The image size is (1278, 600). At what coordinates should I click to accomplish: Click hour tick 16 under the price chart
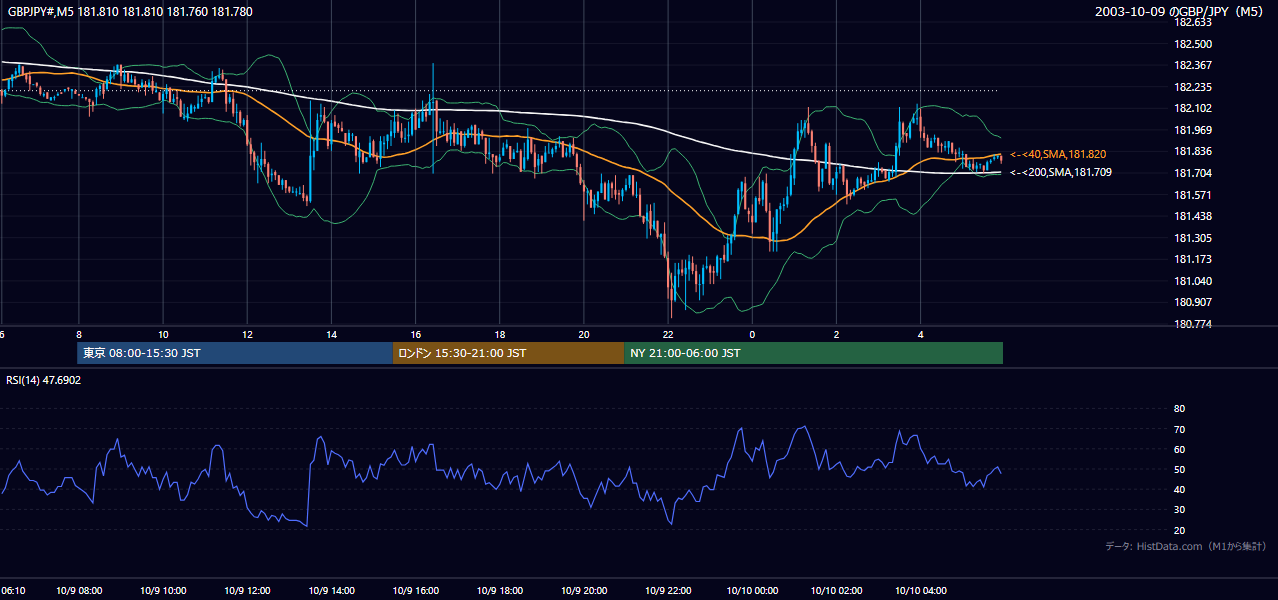click(415, 335)
